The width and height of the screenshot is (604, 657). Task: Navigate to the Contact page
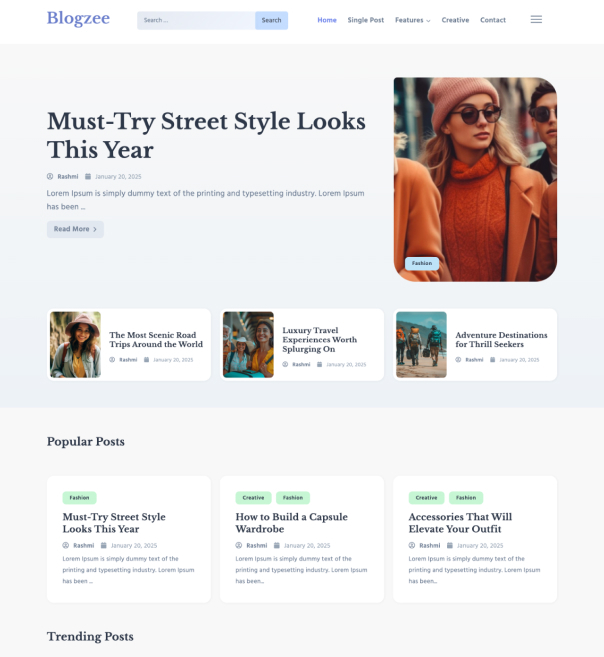[x=492, y=20]
